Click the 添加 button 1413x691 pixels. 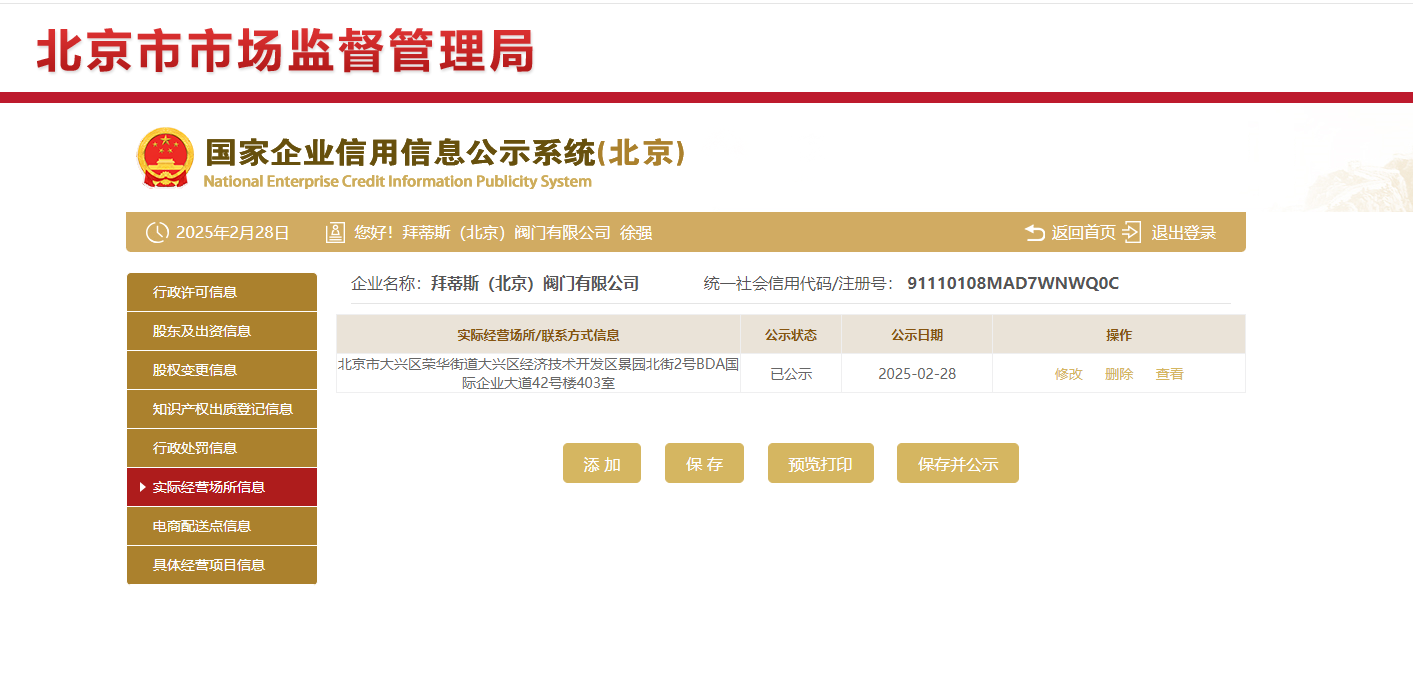click(602, 463)
